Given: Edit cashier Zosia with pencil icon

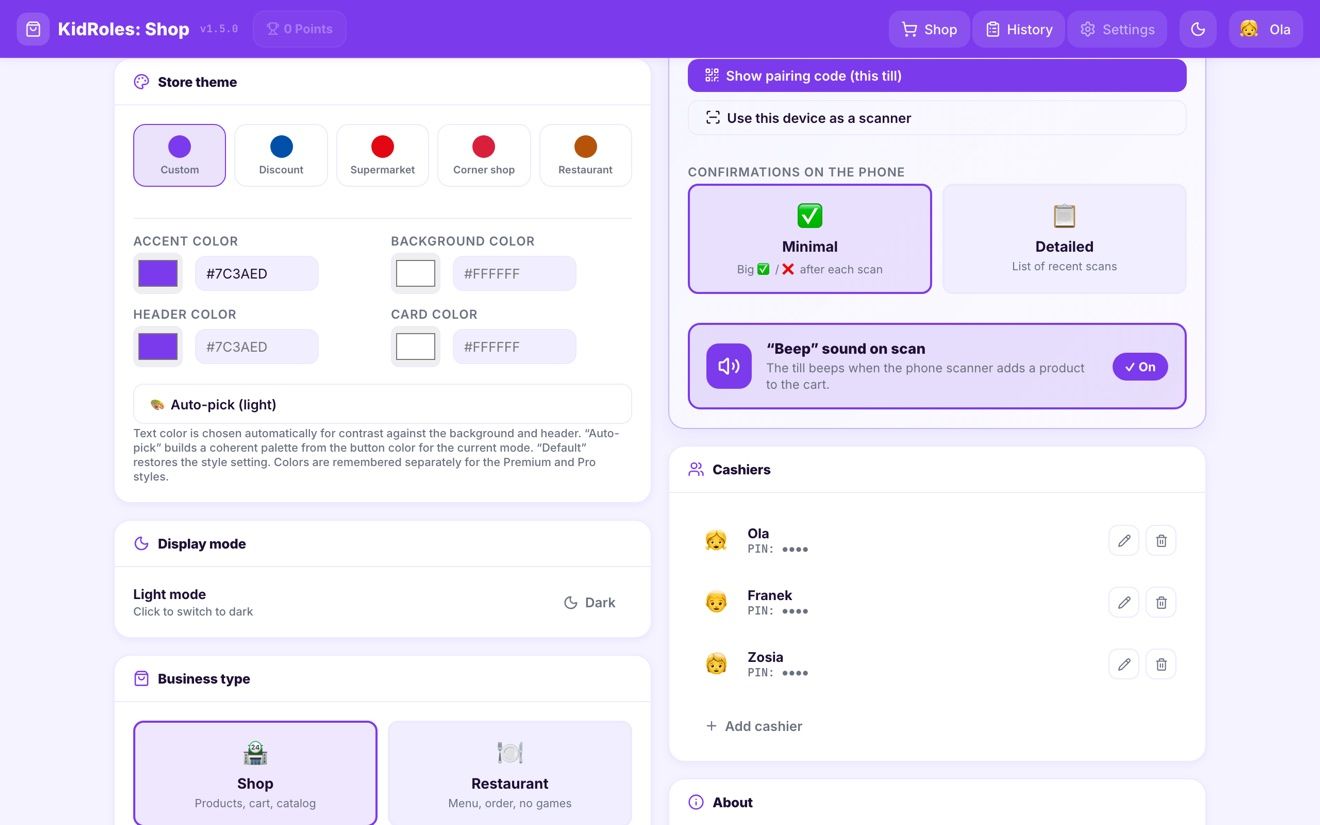Looking at the screenshot, I should click(1124, 664).
